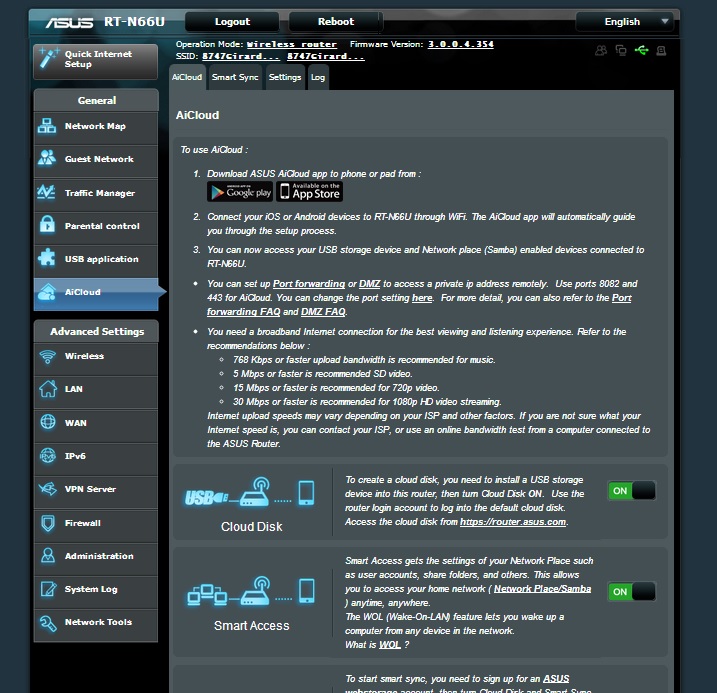
Task: Open Wireless wifi icon
Action: pos(48,357)
